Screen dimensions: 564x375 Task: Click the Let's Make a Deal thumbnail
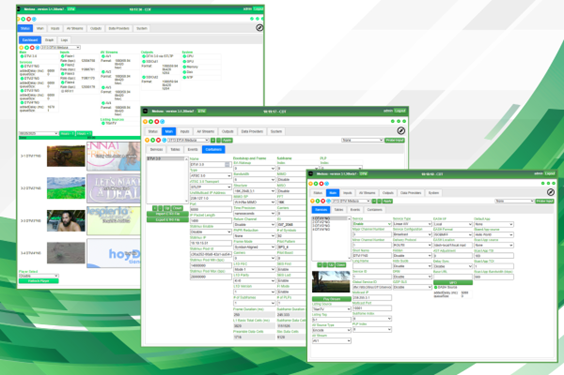pos(113,189)
